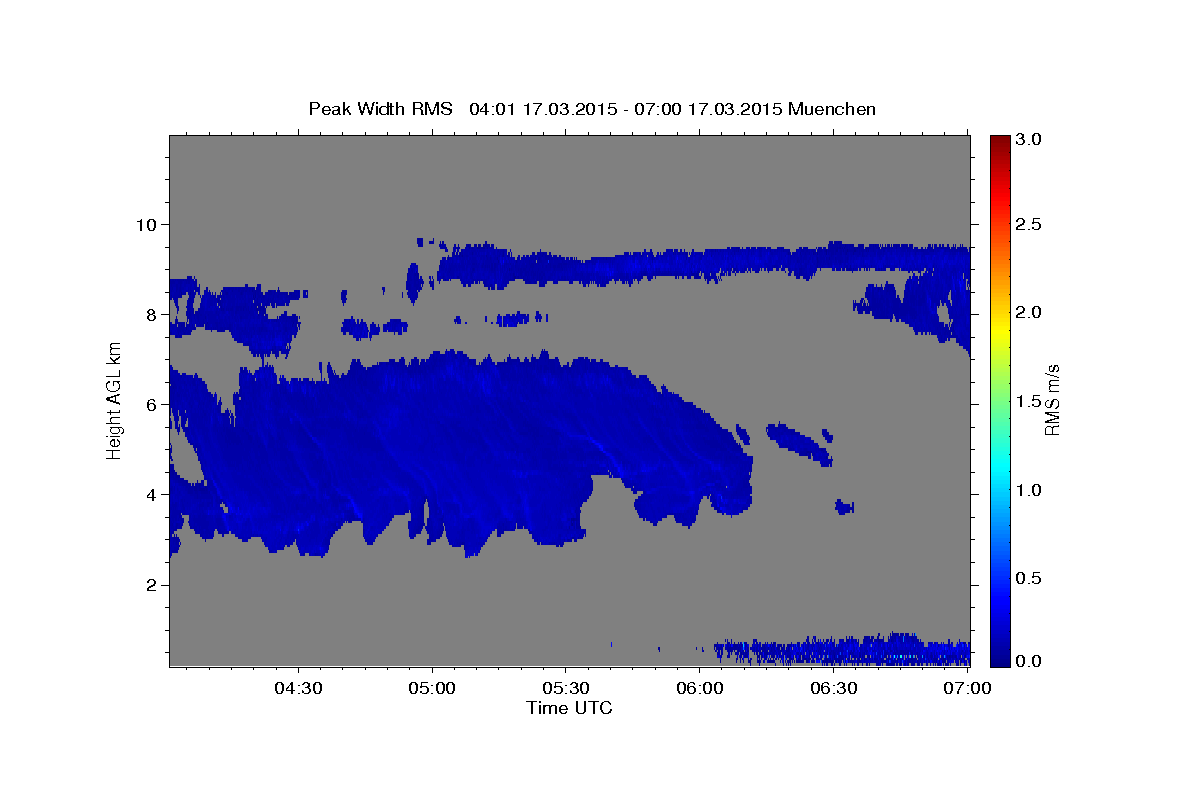Click the 'Time UTC' axis label
The height and width of the screenshot is (800, 1200).
point(569,708)
